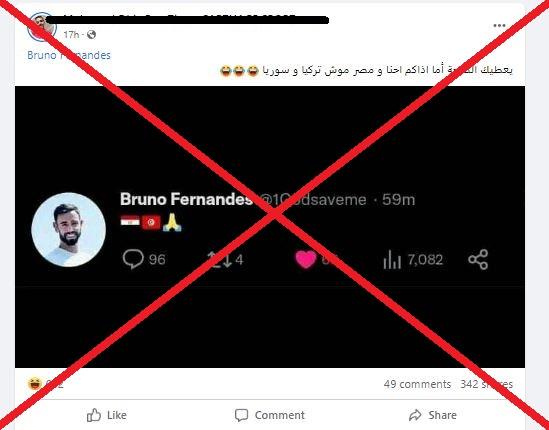The height and width of the screenshot is (430, 549).
Task: Open the 342 shares list
Action: pos(486,384)
